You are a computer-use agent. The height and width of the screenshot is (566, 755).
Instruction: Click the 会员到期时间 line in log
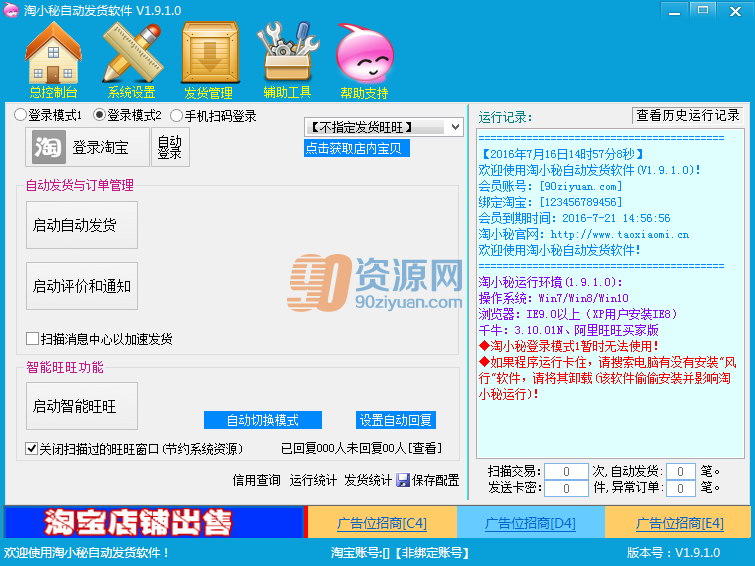point(574,218)
